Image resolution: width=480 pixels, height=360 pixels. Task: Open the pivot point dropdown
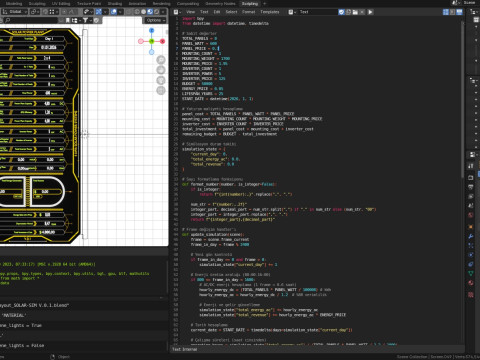click(x=35, y=12)
